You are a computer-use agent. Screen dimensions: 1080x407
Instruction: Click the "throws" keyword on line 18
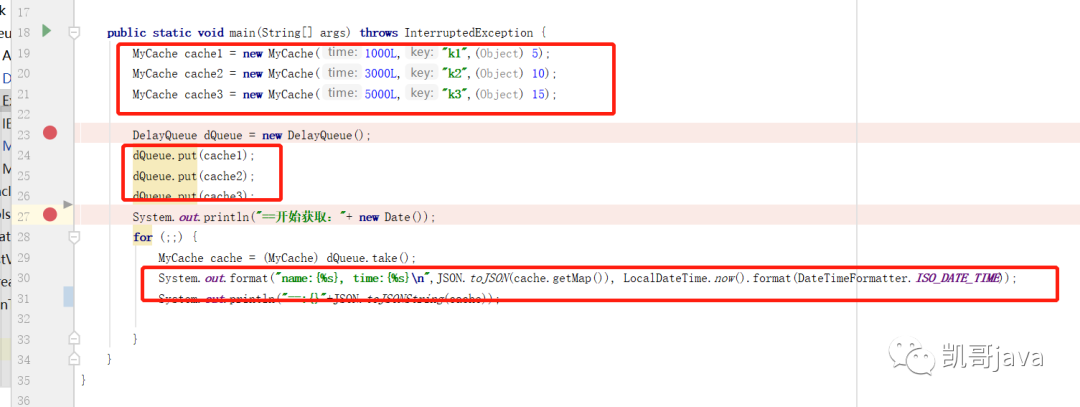(378, 33)
